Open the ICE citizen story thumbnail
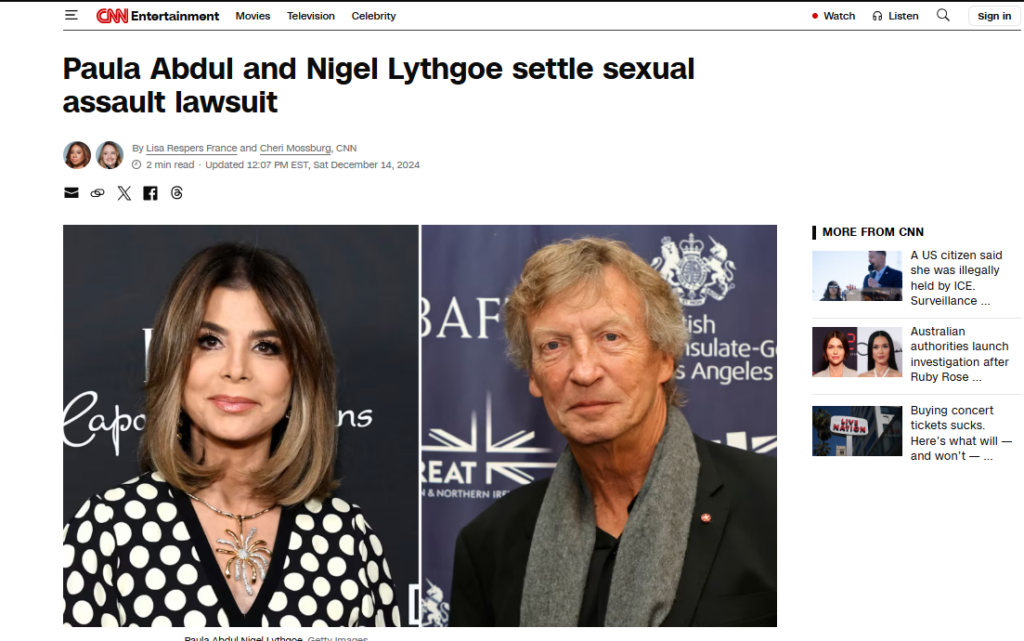 [x=857, y=276]
